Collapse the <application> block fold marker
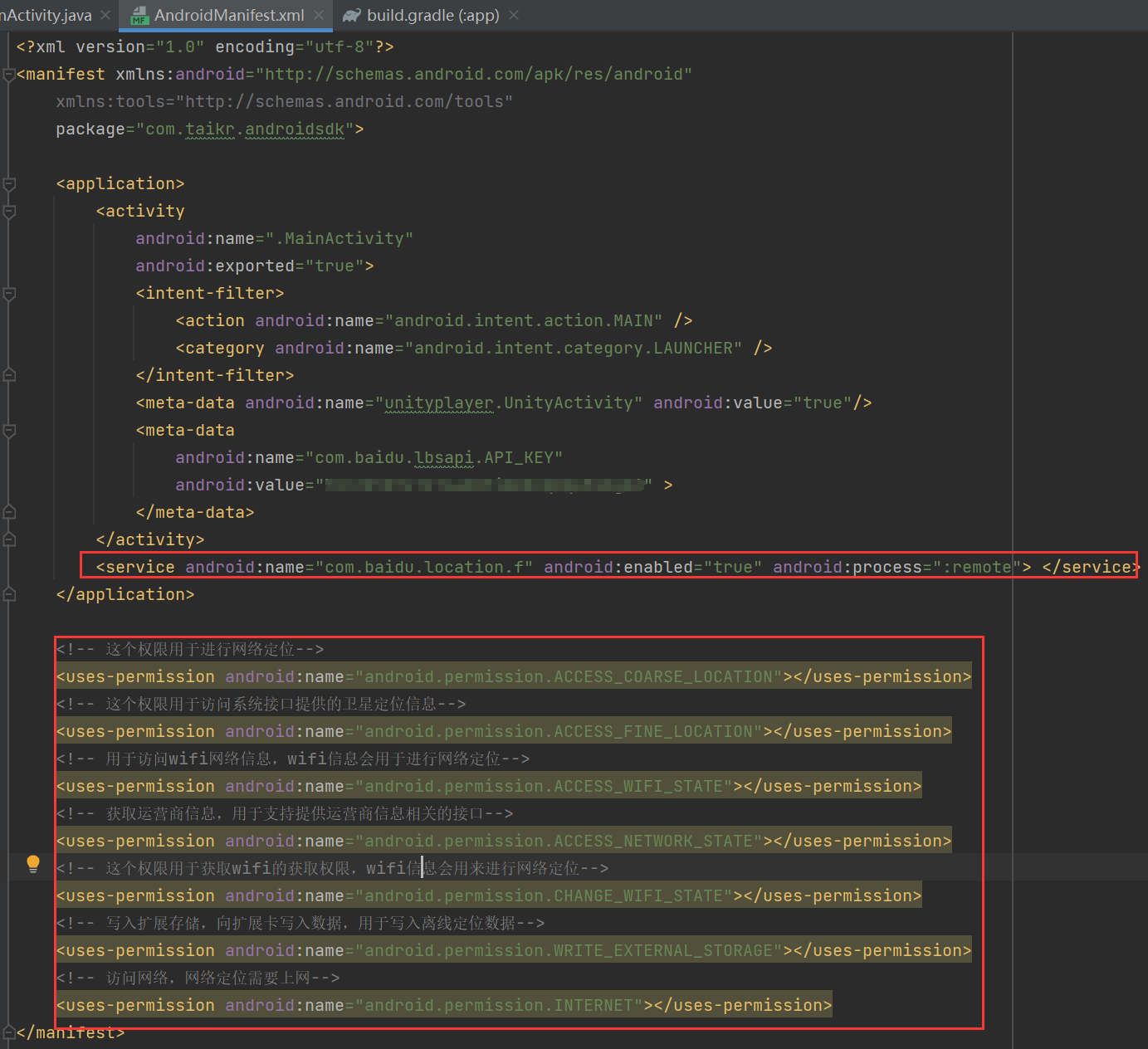This screenshot has width=1148, height=1049. 9,184
